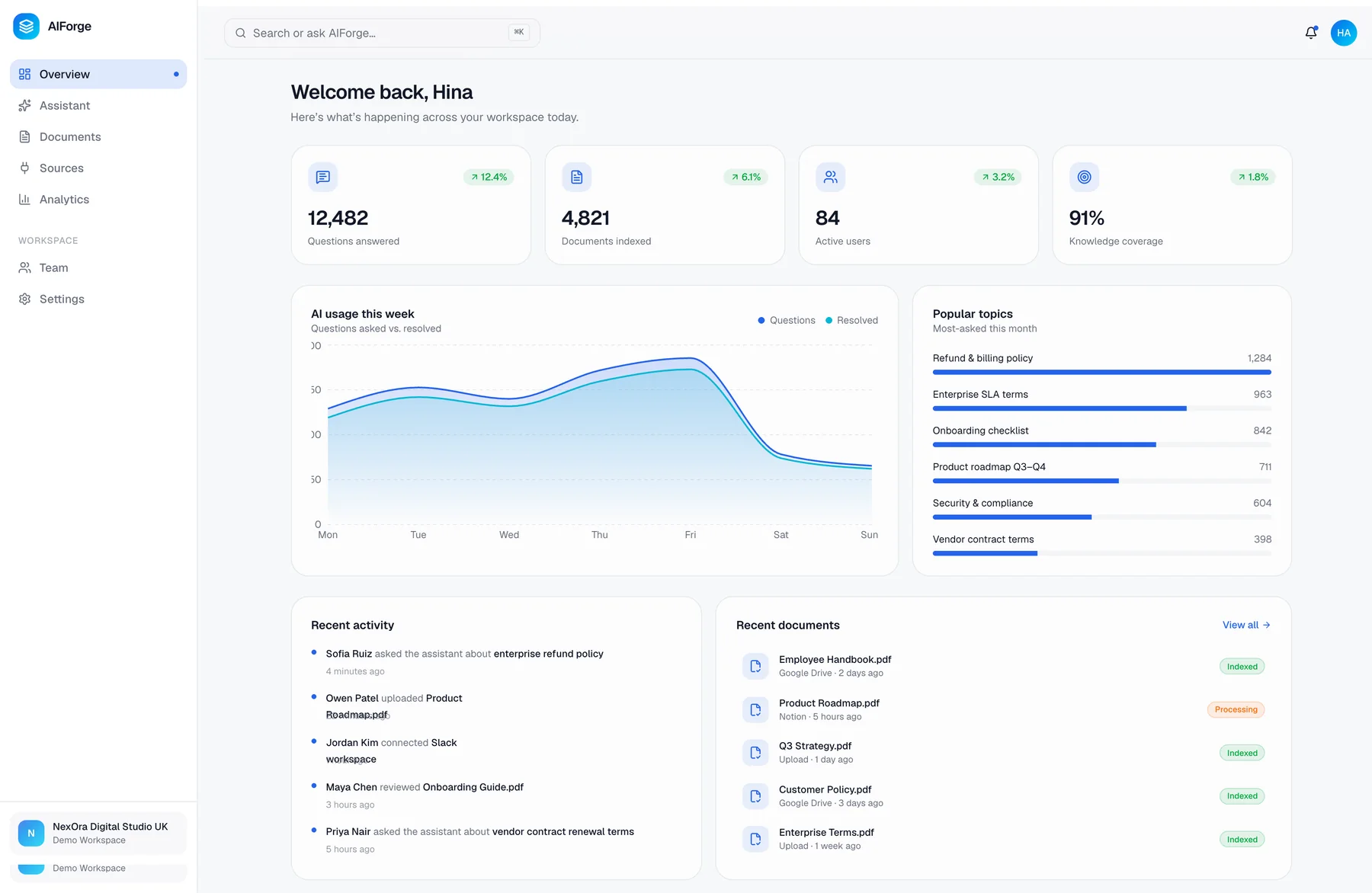Image resolution: width=1372 pixels, height=893 pixels.
Task: Click the 91% Knowledge coverage value
Action: pos(1086,218)
